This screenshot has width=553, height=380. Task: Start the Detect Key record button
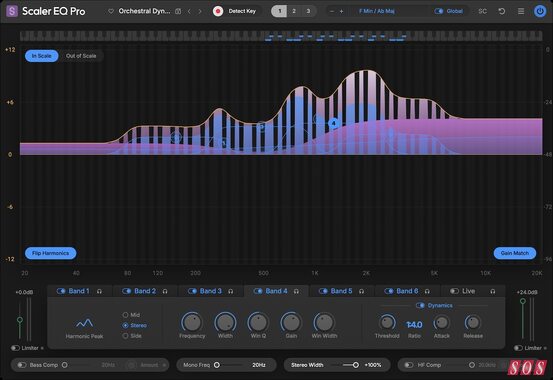pos(218,11)
